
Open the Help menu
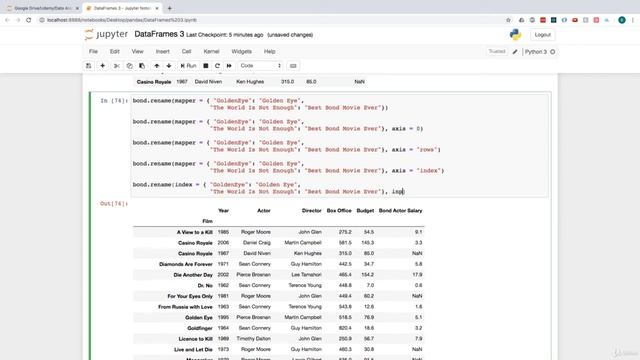pyautogui.click(x=269, y=51)
